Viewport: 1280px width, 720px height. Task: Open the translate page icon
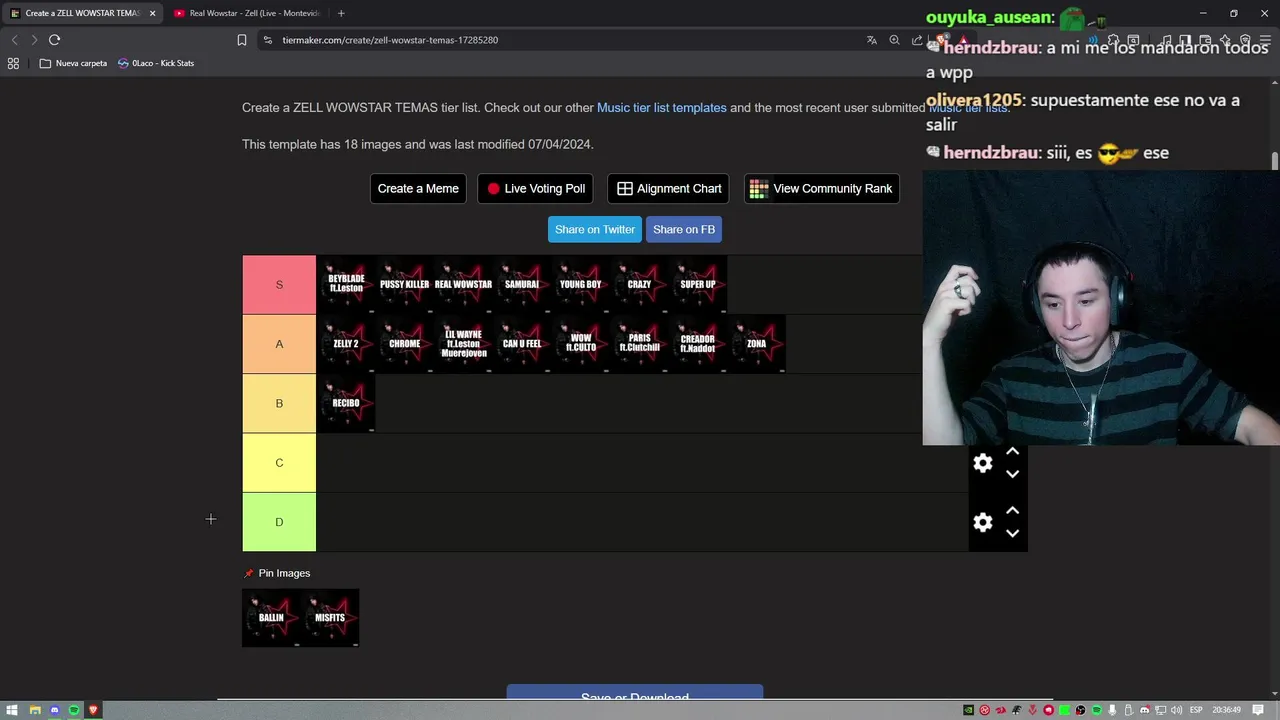[x=871, y=40]
